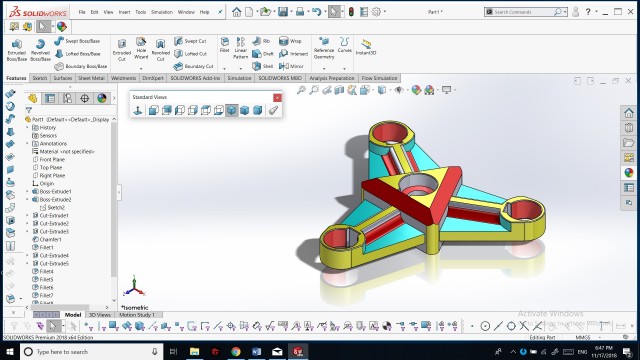640x360 pixels.
Task: Select the Mirror tool
Action: pyautogui.click(x=291, y=66)
